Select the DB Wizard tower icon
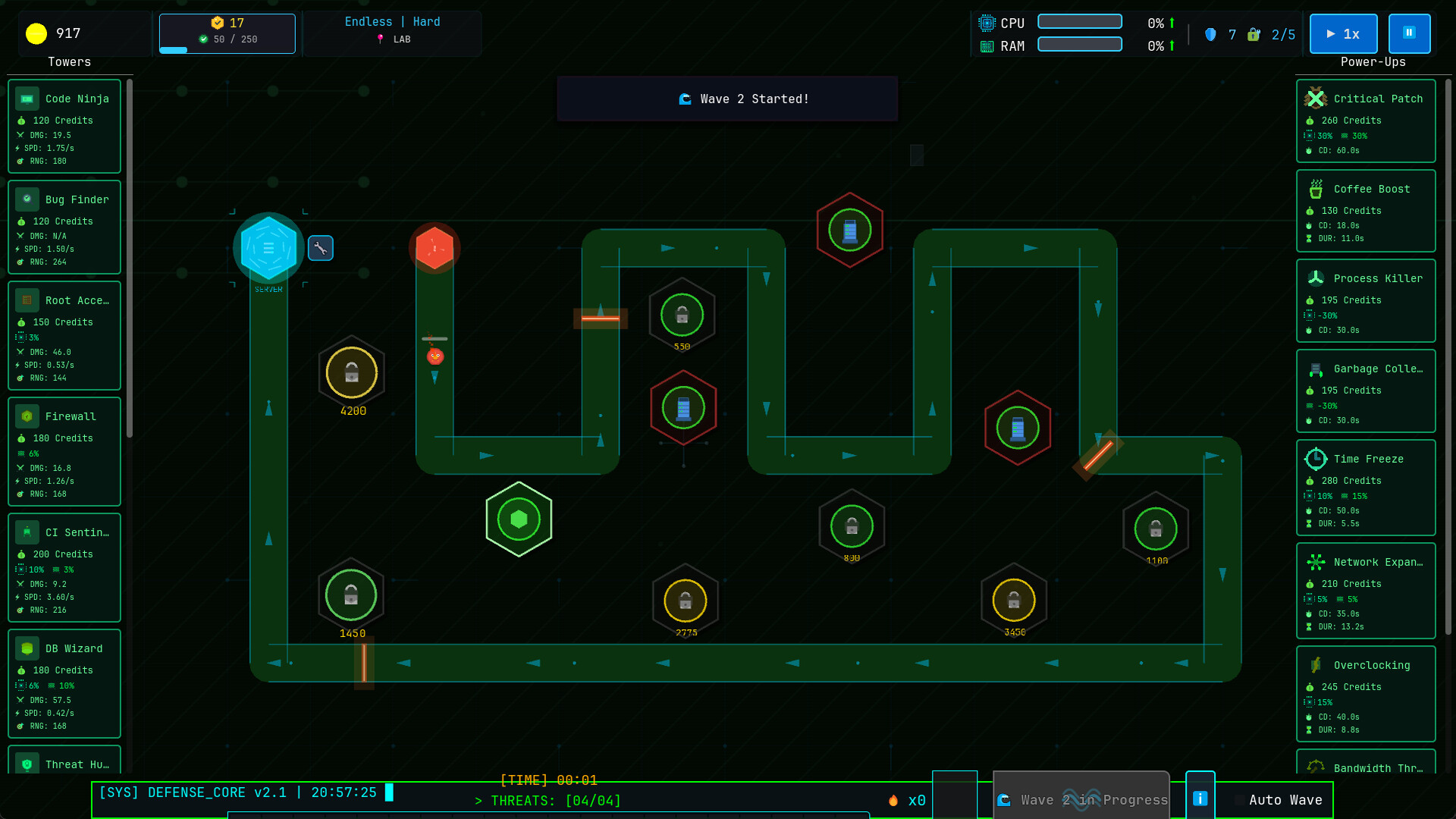 pyautogui.click(x=27, y=648)
